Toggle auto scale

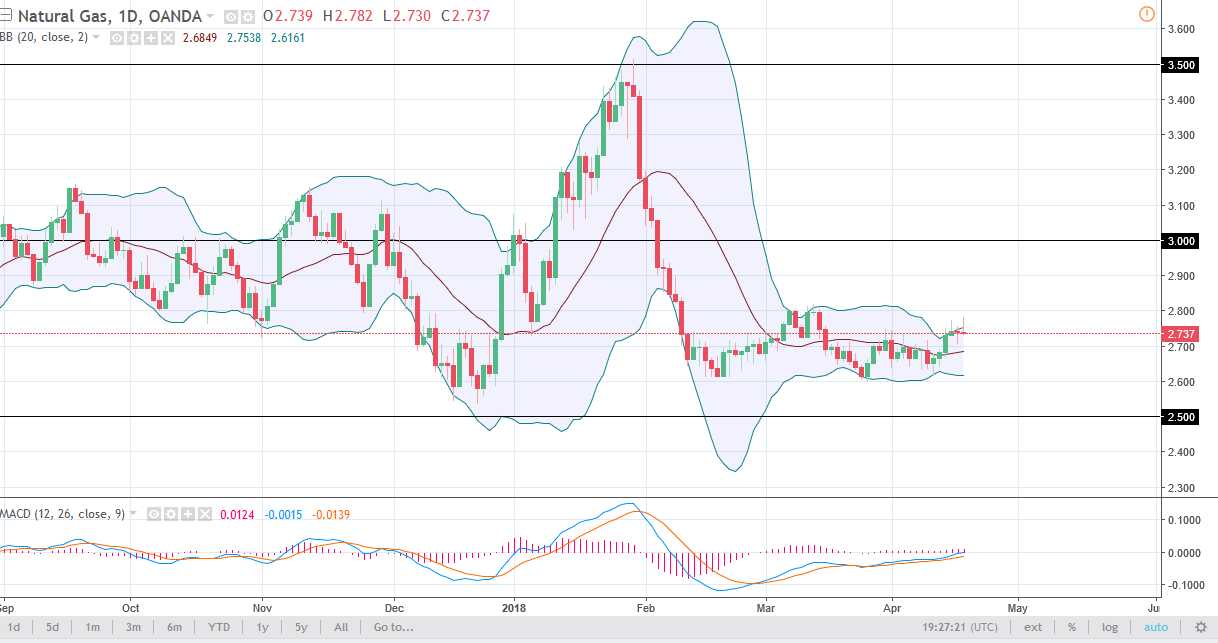pyautogui.click(x=1156, y=627)
